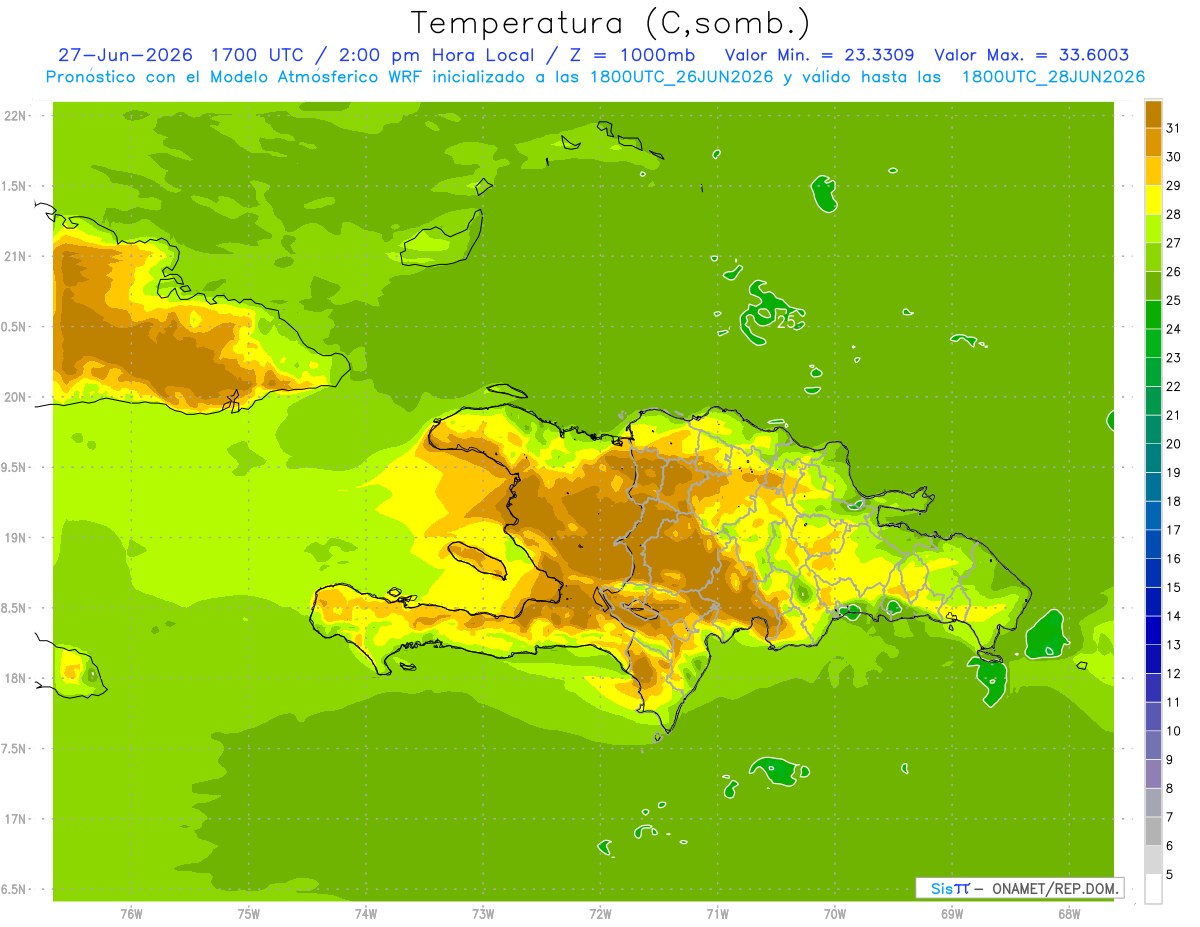1200x927 pixels.
Task: Click valid-until time "1800UTC_28JUN2026"
Action: pos(1053,77)
